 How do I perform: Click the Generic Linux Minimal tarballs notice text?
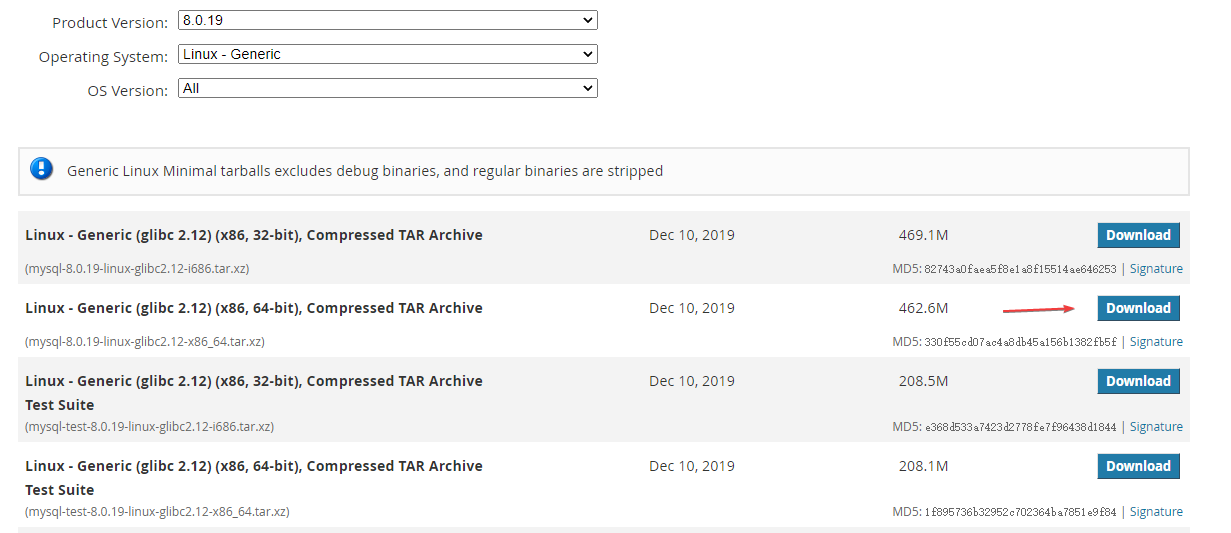[365, 171]
